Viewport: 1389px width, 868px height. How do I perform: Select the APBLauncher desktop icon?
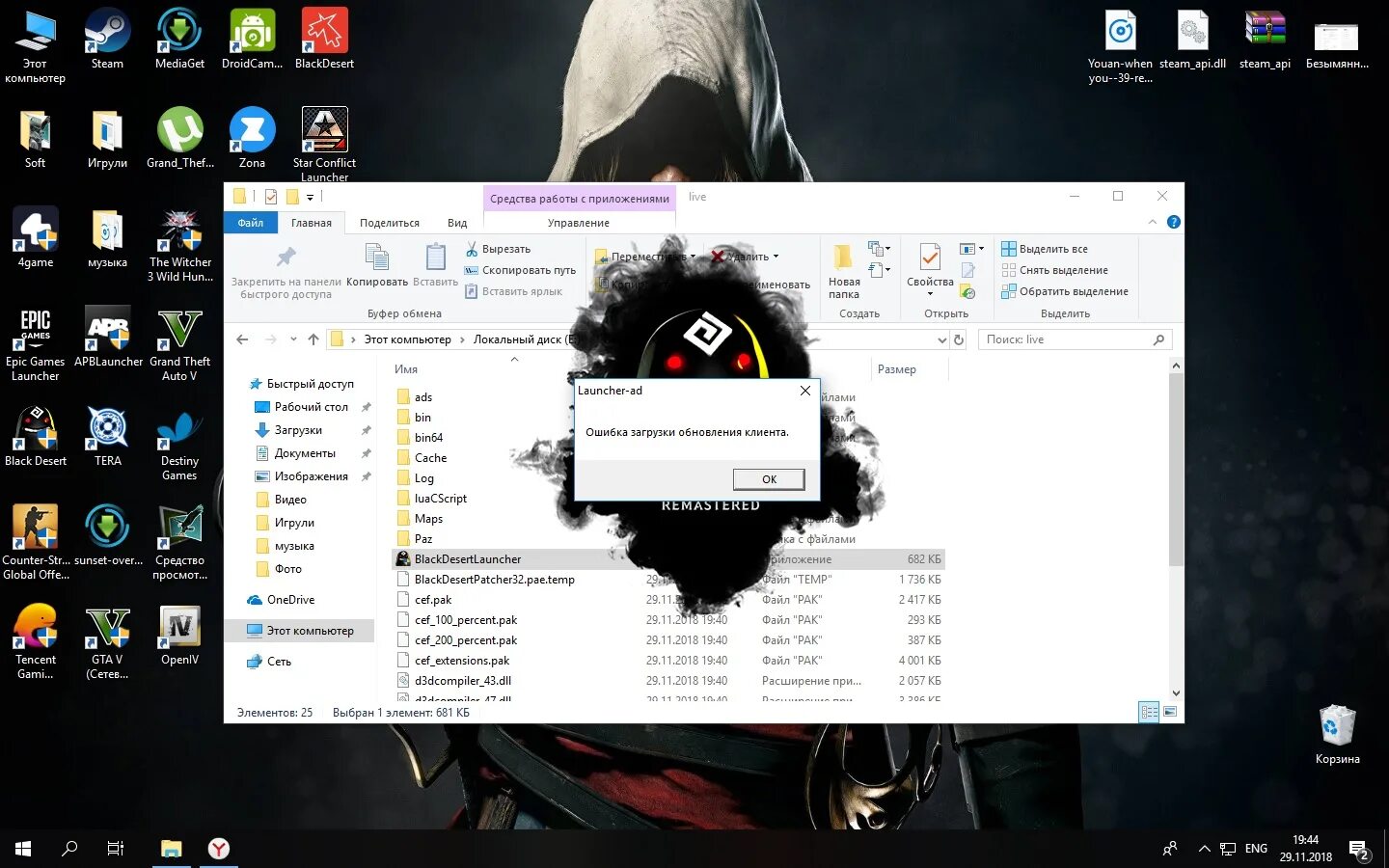pos(108,337)
